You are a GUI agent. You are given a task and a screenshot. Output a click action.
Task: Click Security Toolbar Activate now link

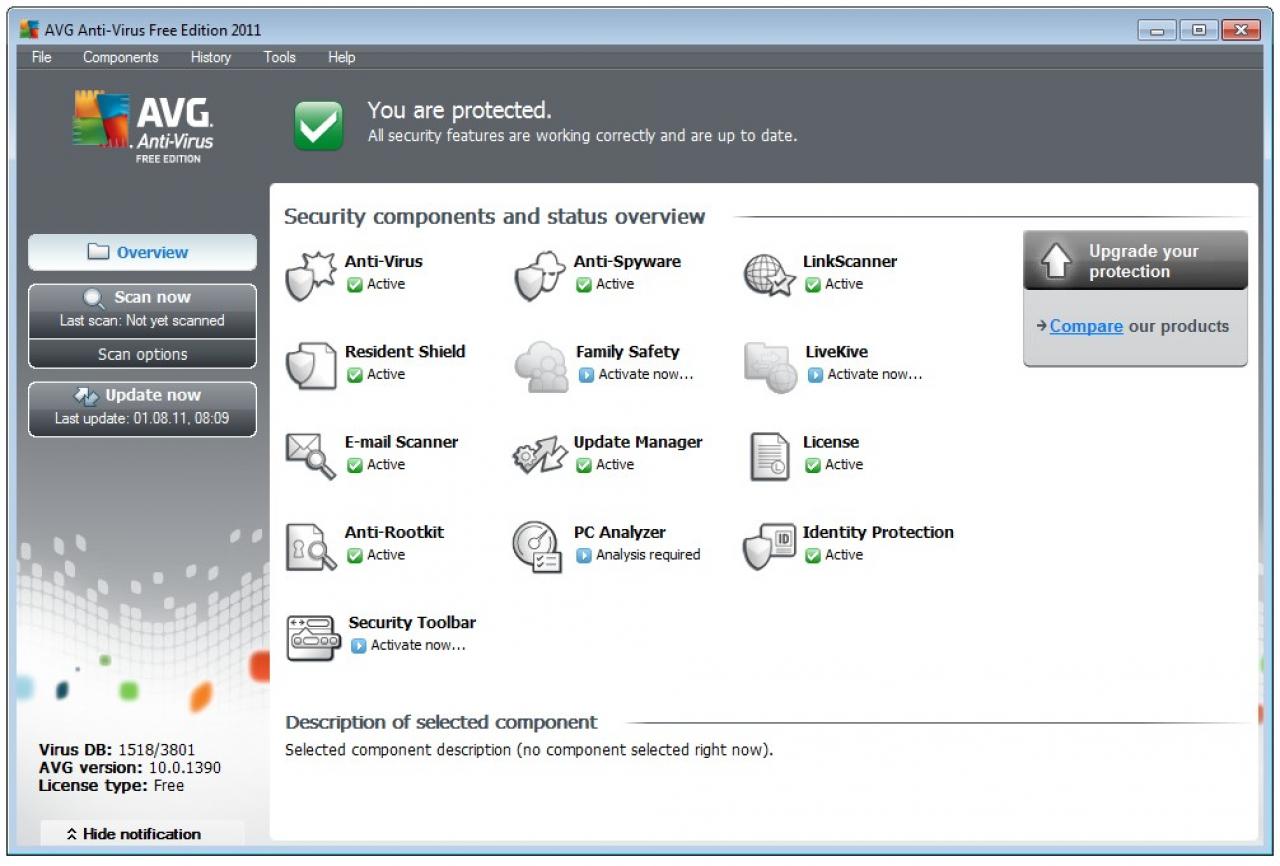418,646
